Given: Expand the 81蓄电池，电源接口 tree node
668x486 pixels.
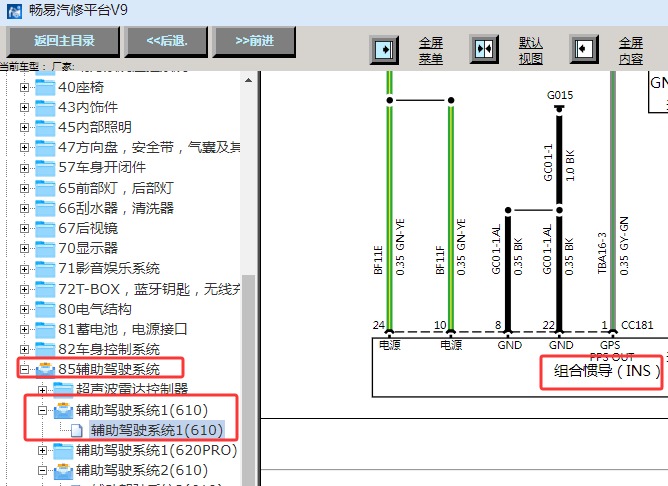Looking at the screenshot, I should (x=24, y=329).
